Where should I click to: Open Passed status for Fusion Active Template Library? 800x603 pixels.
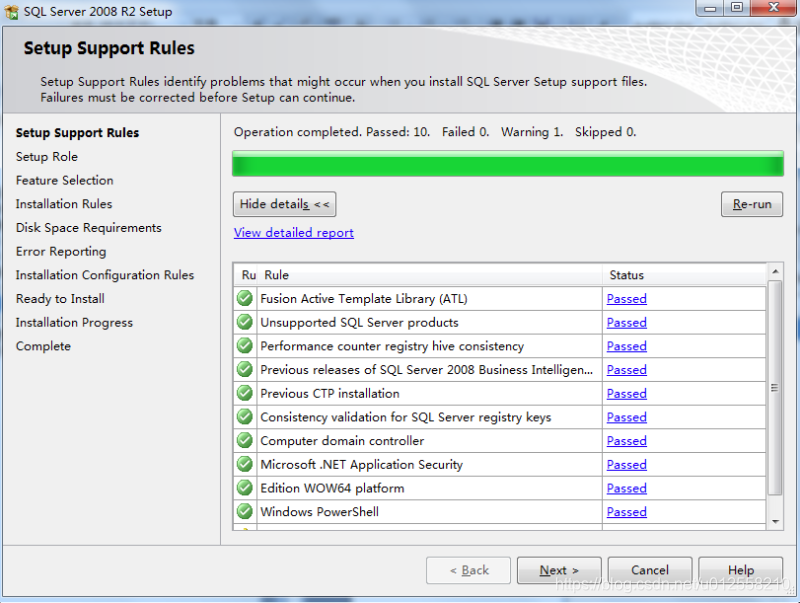click(x=627, y=299)
